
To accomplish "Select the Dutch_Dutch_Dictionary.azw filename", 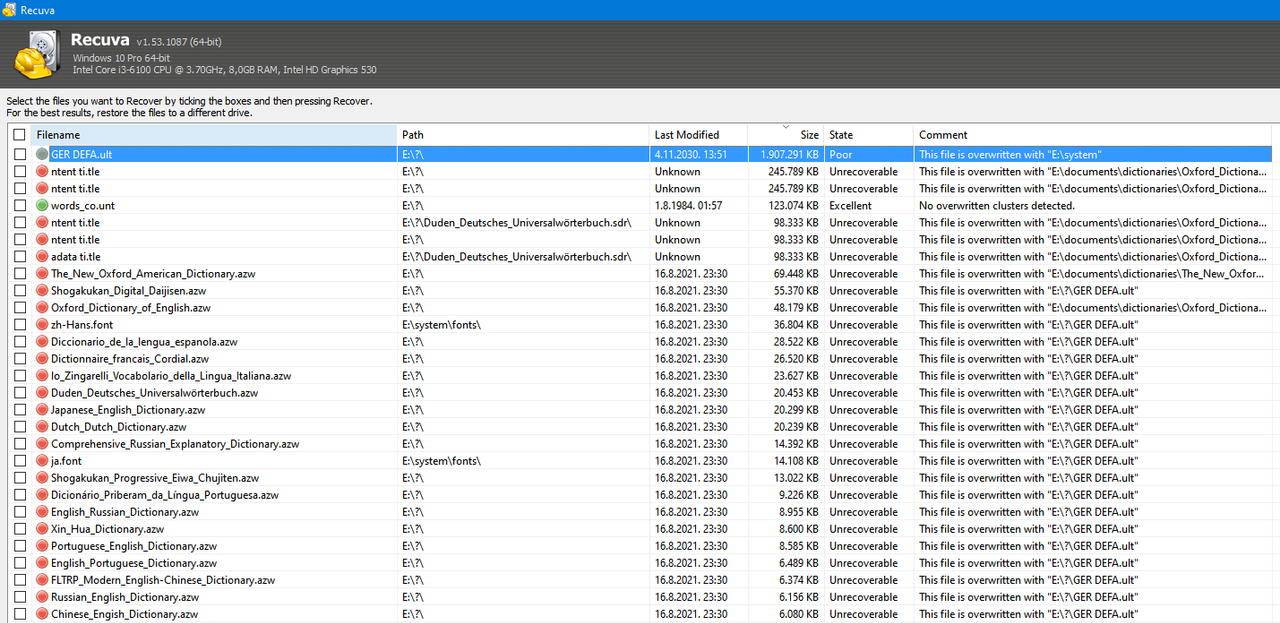I will click(x=118, y=427).
